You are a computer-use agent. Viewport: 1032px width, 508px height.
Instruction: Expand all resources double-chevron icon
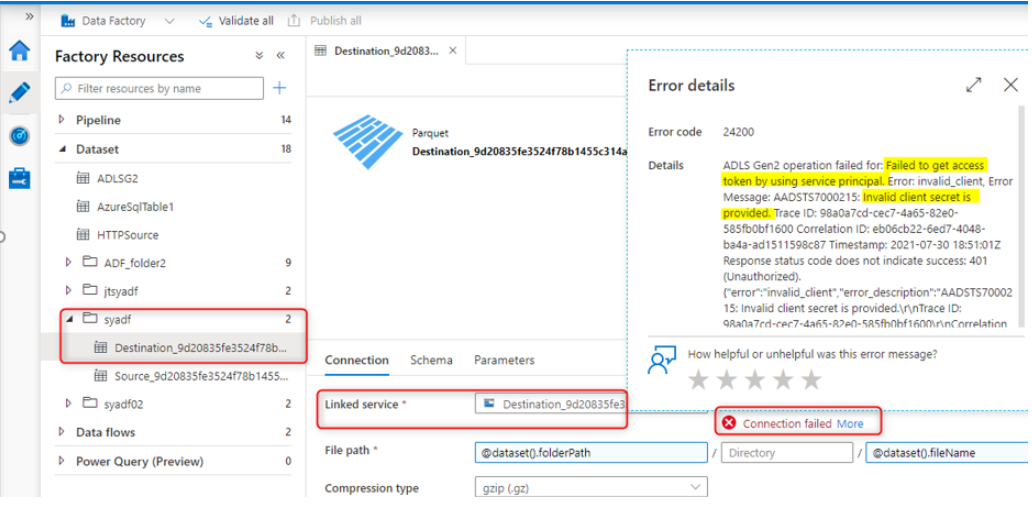click(x=259, y=56)
